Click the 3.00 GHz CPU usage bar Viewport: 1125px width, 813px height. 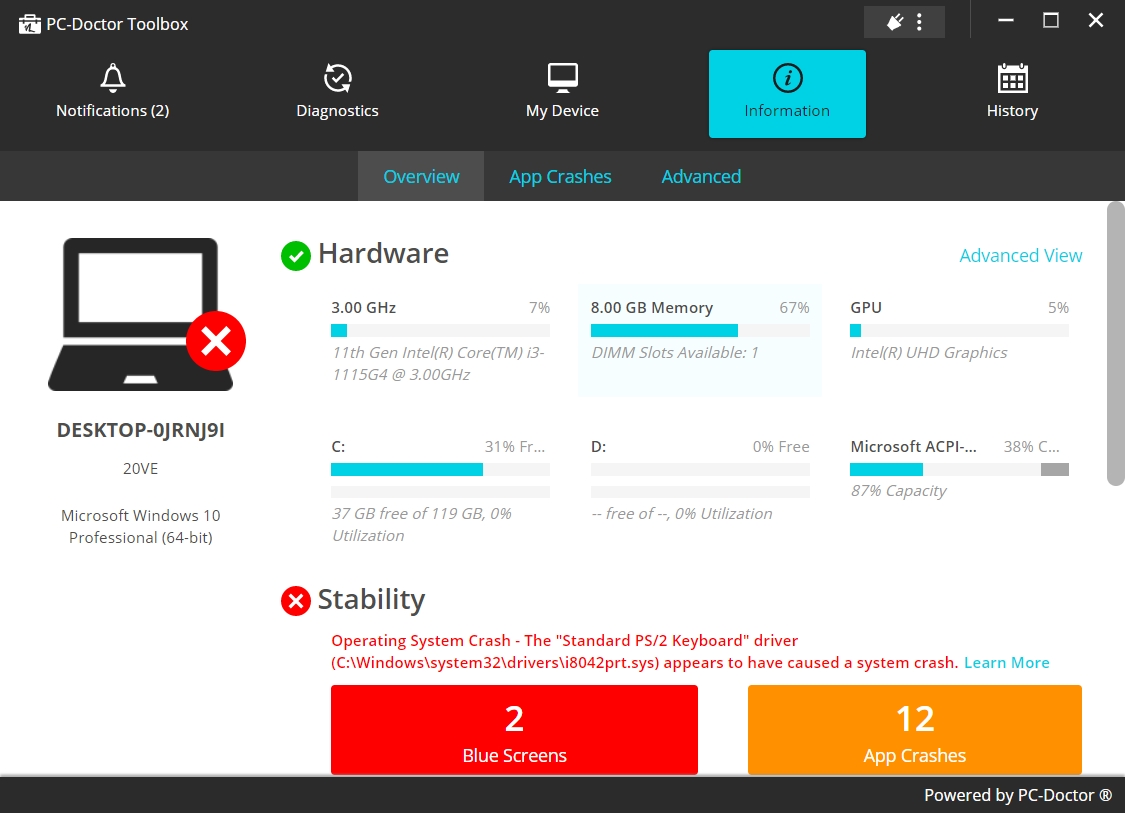pyautogui.click(x=441, y=331)
